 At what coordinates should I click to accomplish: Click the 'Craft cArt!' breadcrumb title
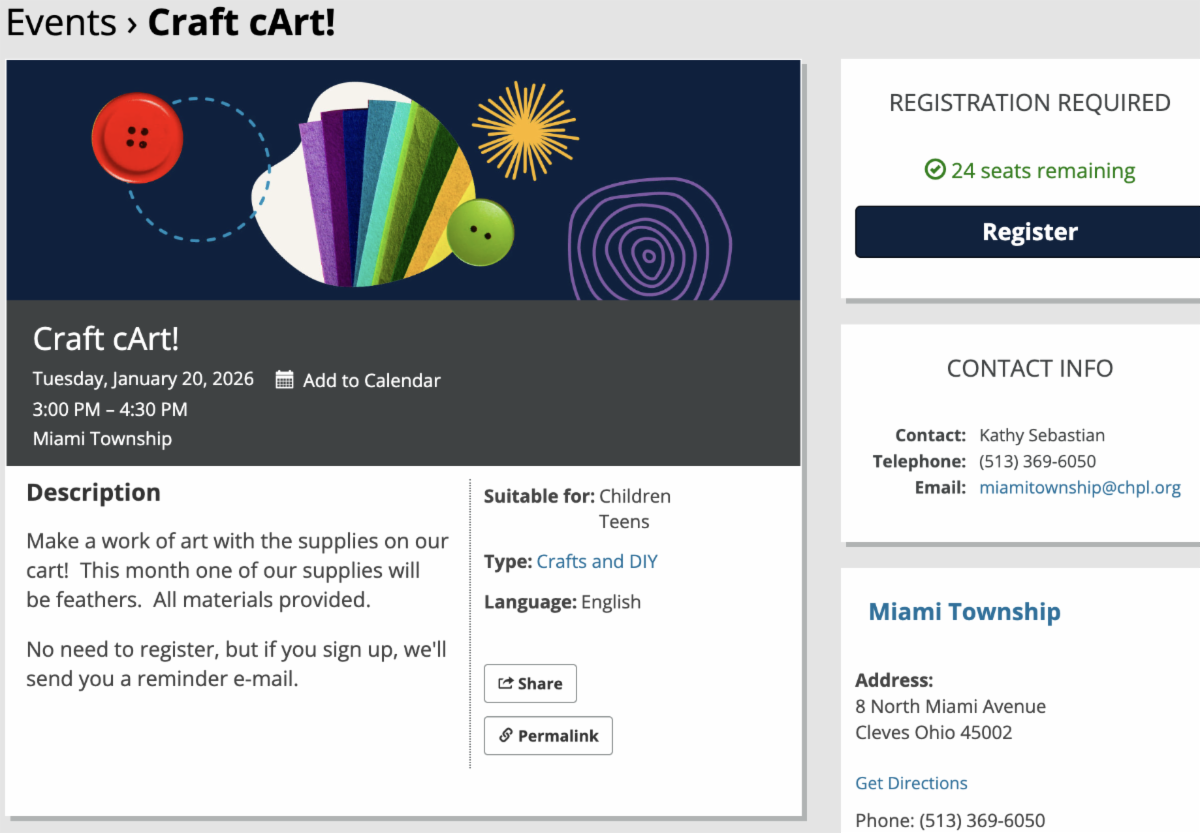point(241,21)
